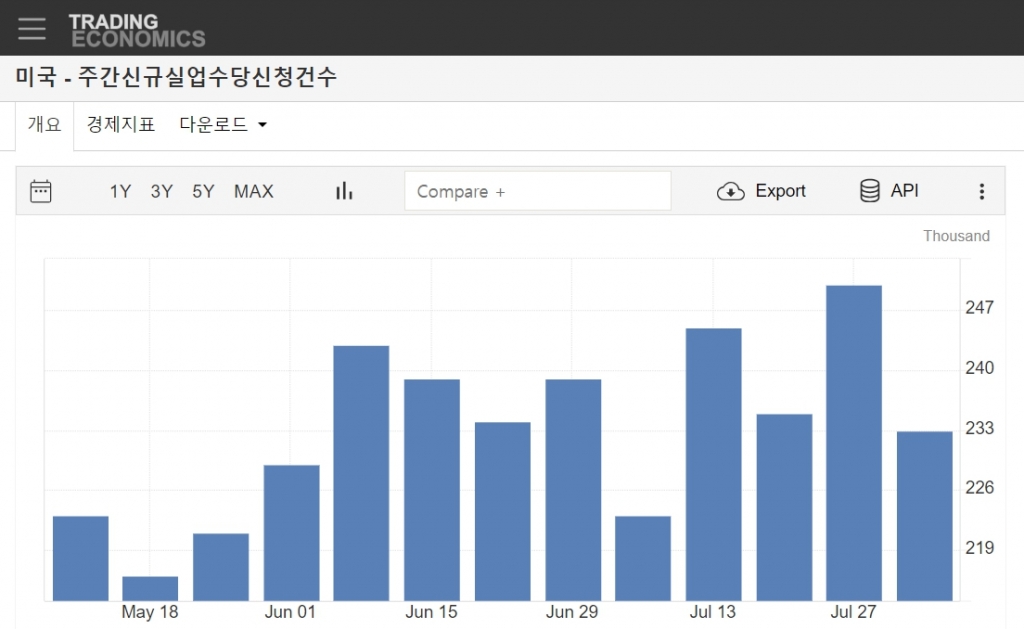Open the 경제지표 tab
This screenshot has height=629, width=1024.
point(121,125)
